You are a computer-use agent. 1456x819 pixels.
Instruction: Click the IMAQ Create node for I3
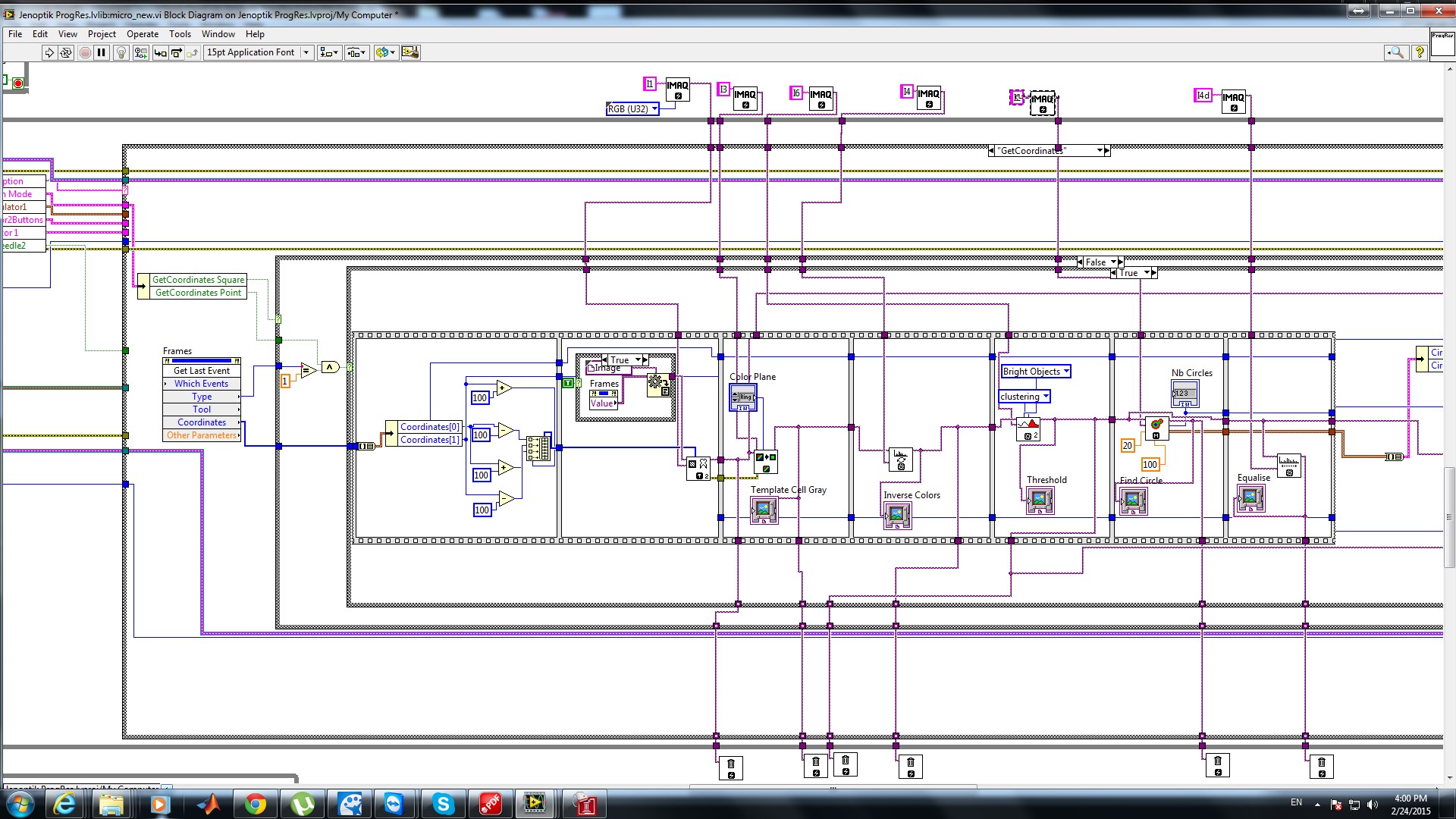[x=745, y=99]
